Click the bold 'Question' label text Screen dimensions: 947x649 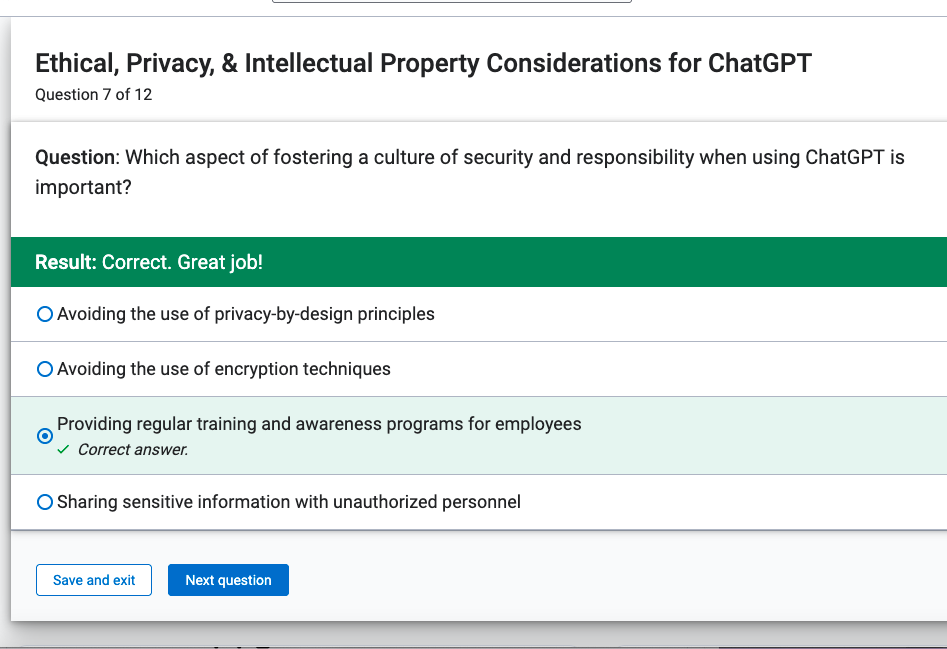(75, 157)
